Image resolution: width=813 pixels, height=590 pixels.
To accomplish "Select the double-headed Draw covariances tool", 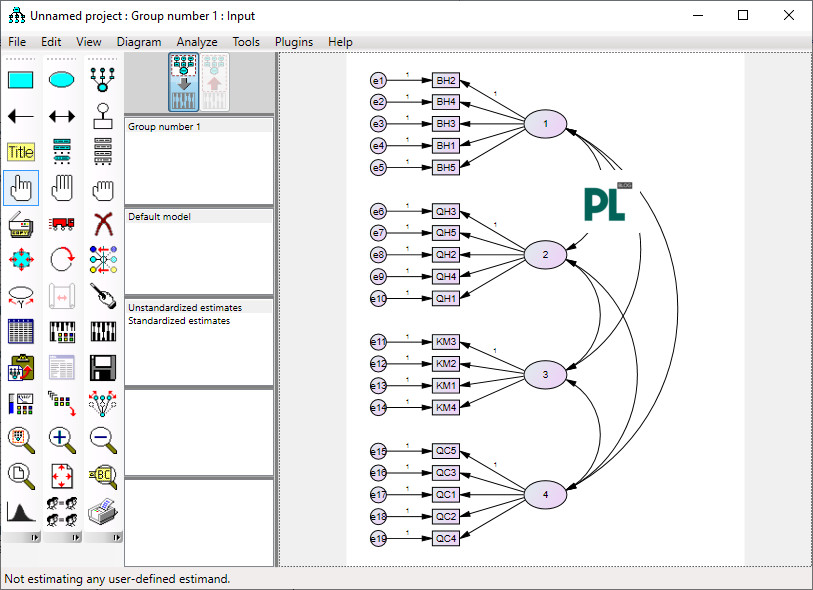I will pos(61,116).
